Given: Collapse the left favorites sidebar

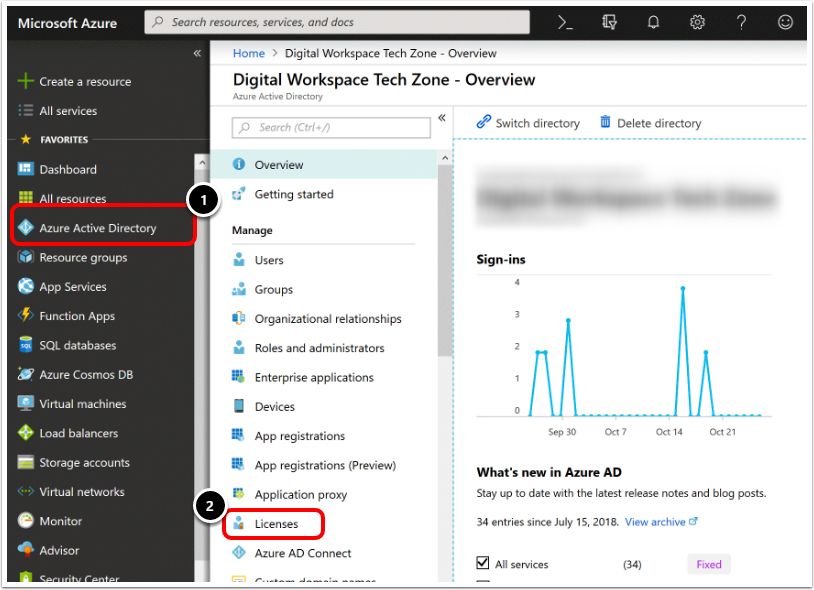Looking at the screenshot, I should (x=197, y=54).
